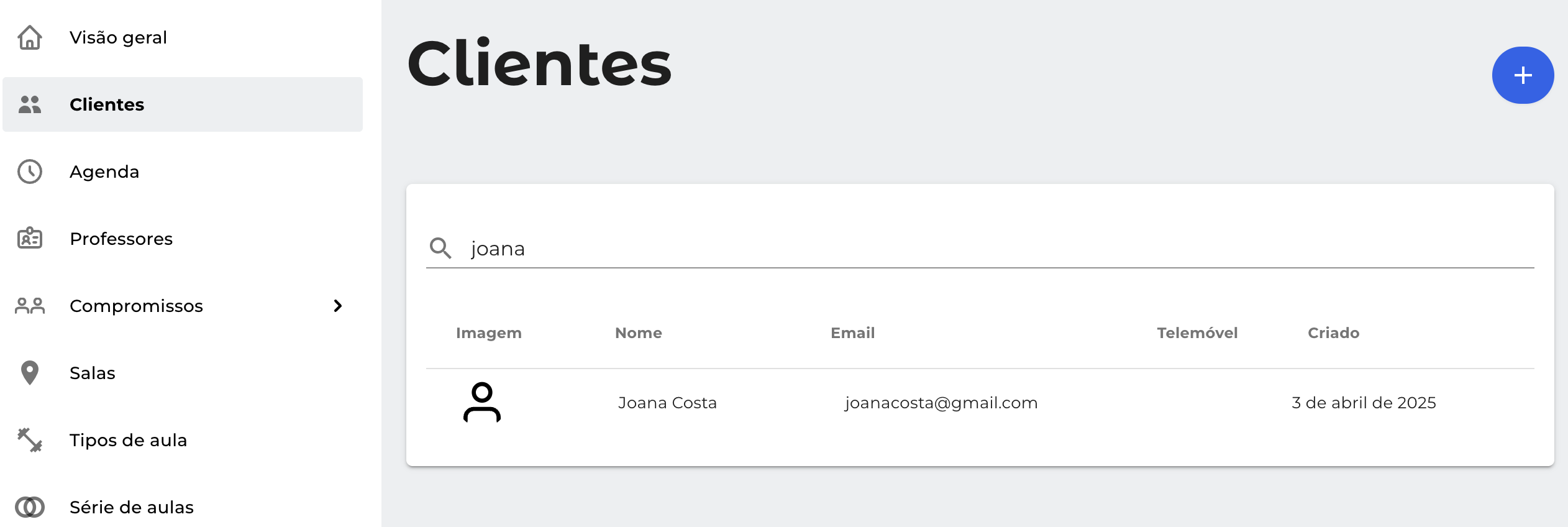Sort by the Criado column header
Image resolution: width=1568 pixels, height=527 pixels.
pos(1333,333)
